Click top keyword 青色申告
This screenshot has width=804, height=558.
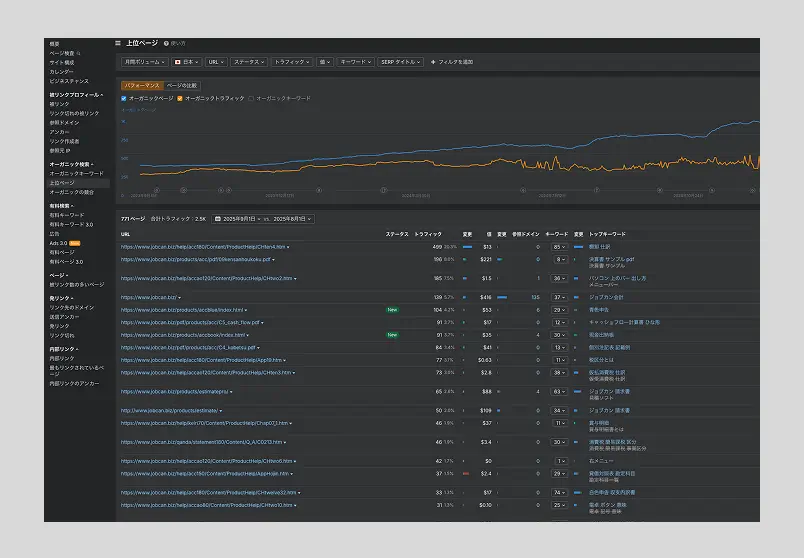pos(599,310)
